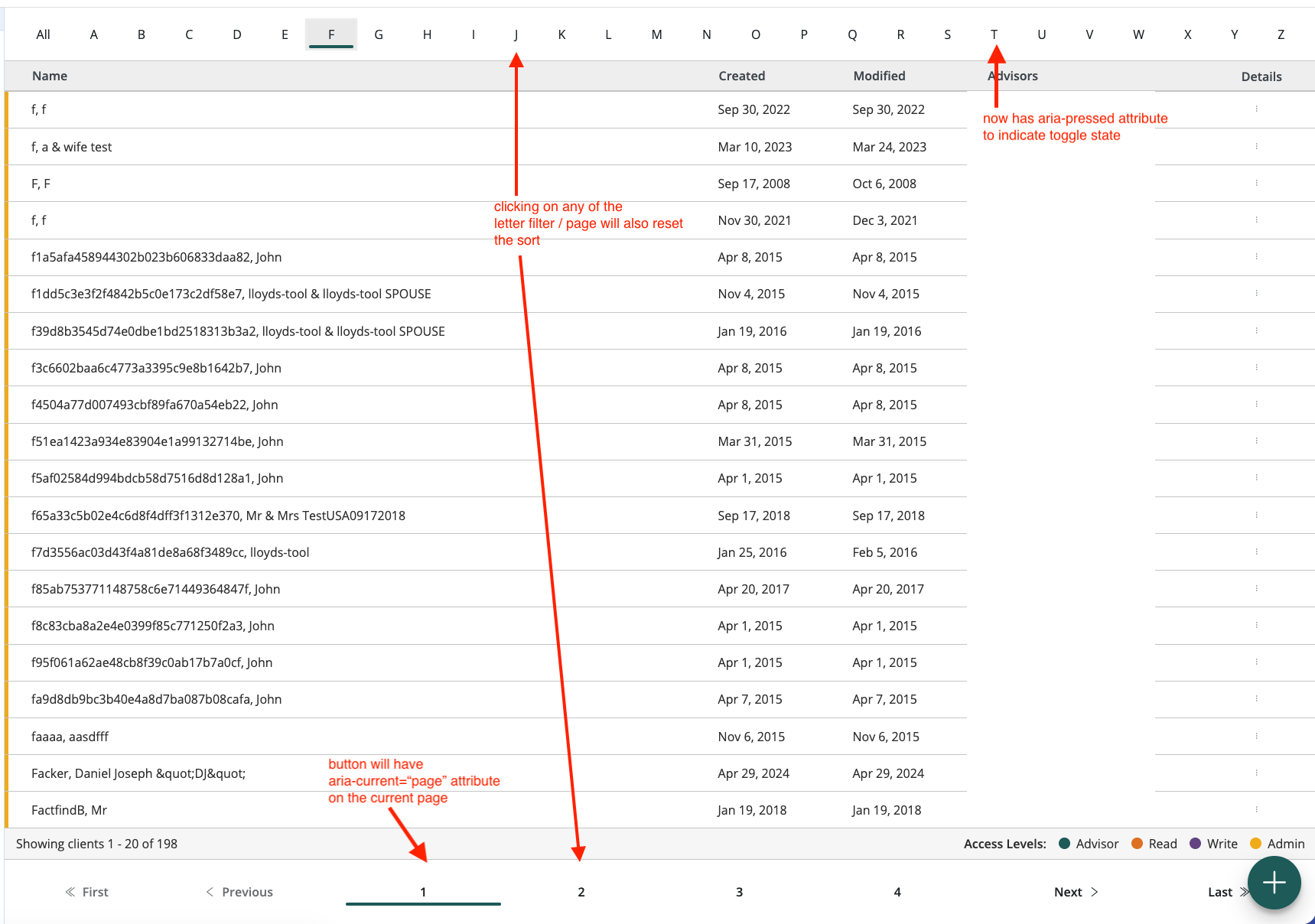Open details kebab for f8c83cba8a2e4e0399f85c771250f2a3, John

(x=1256, y=625)
